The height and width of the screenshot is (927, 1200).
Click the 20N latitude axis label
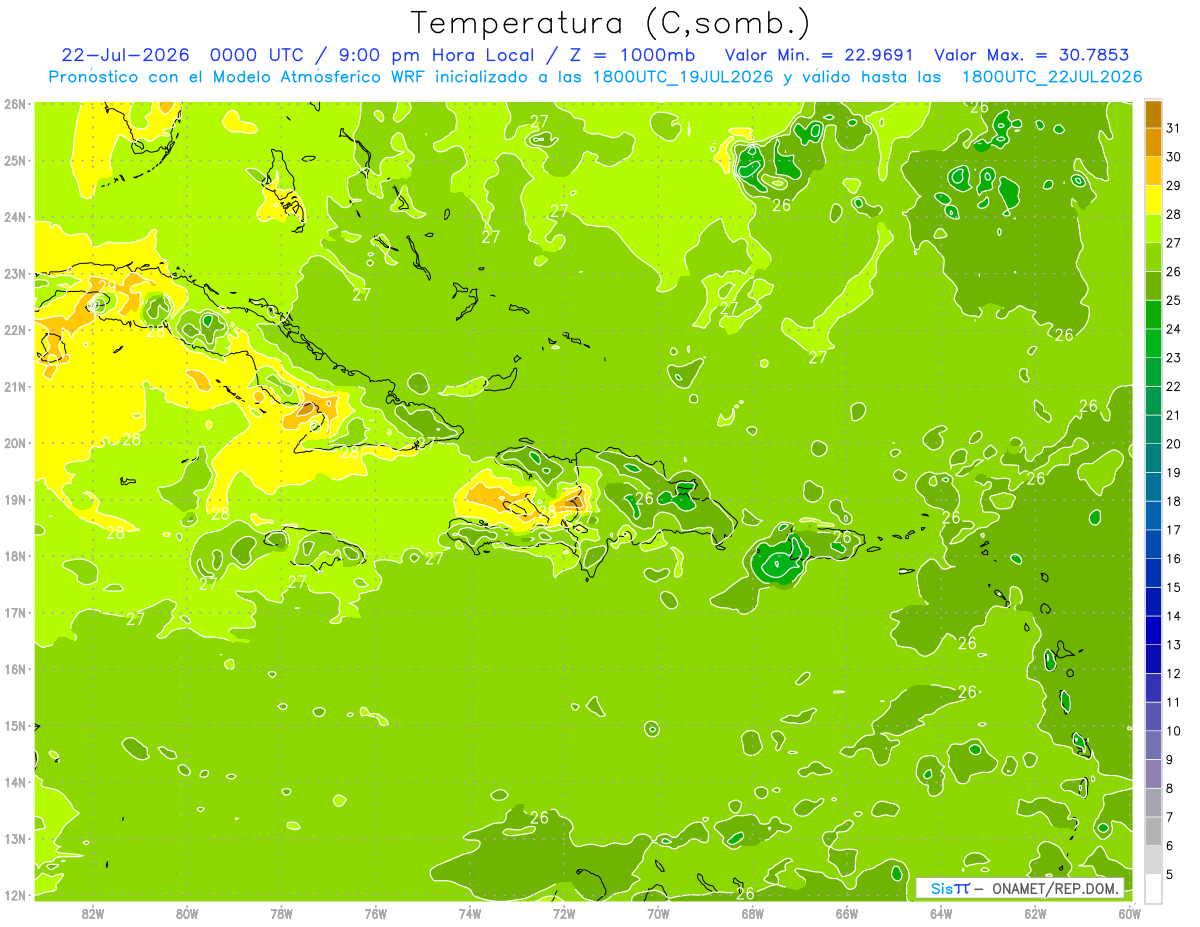(x=15, y=443)
